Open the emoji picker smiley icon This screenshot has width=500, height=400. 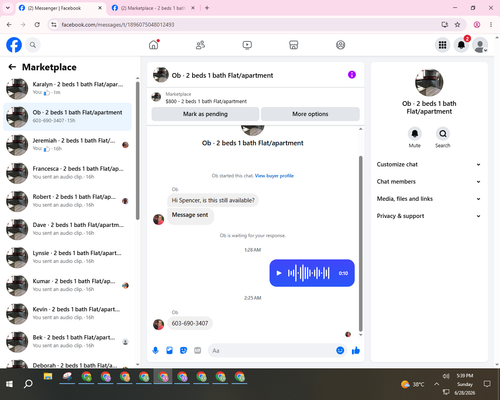coord(340,350)
